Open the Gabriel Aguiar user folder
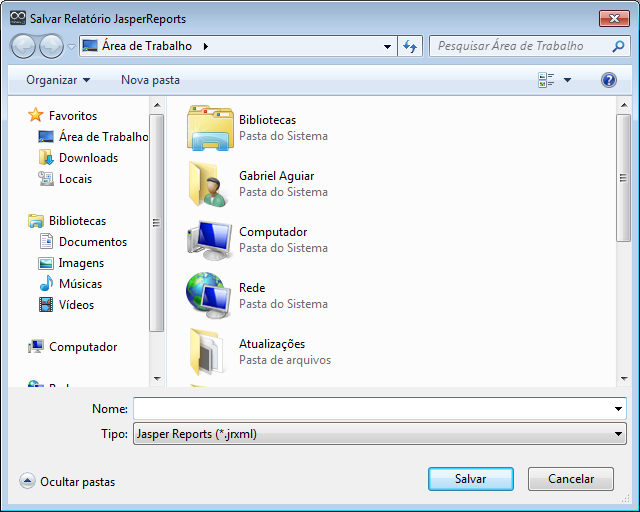Image resolution: width=640 pixels, height=512 pixels. (209, 184)
